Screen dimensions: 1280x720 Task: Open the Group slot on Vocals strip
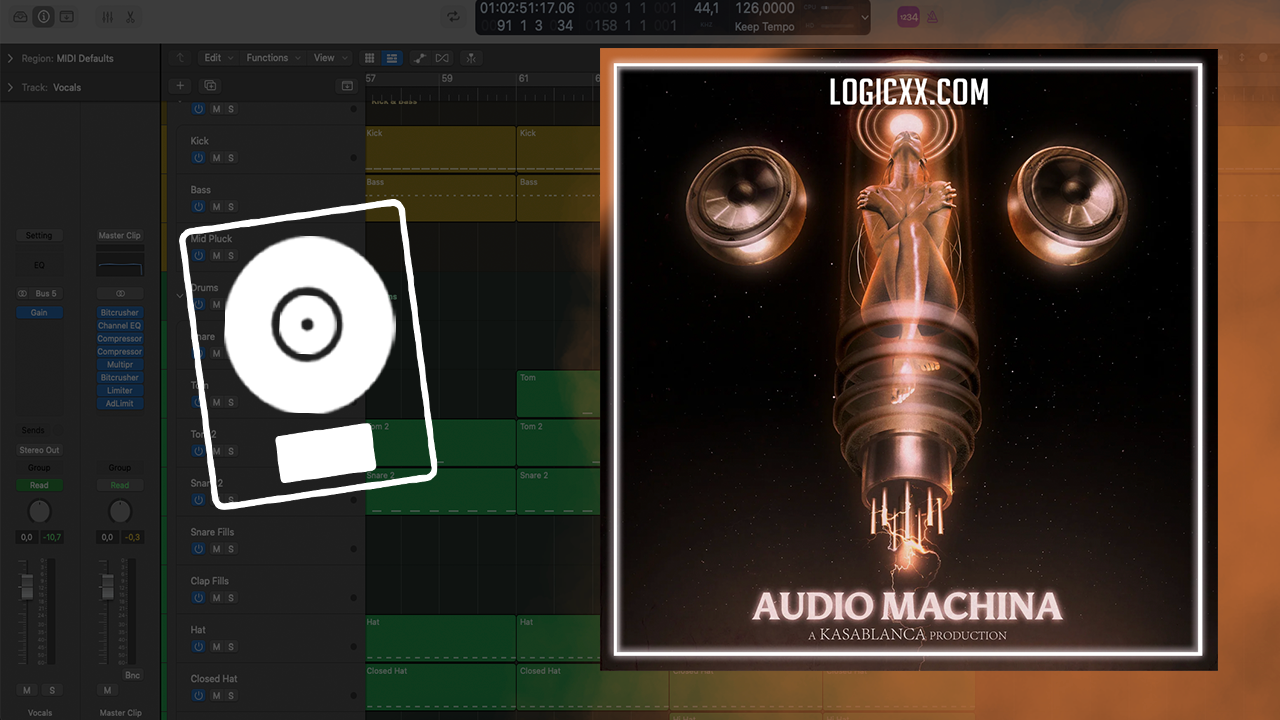(x=39, y=467)
